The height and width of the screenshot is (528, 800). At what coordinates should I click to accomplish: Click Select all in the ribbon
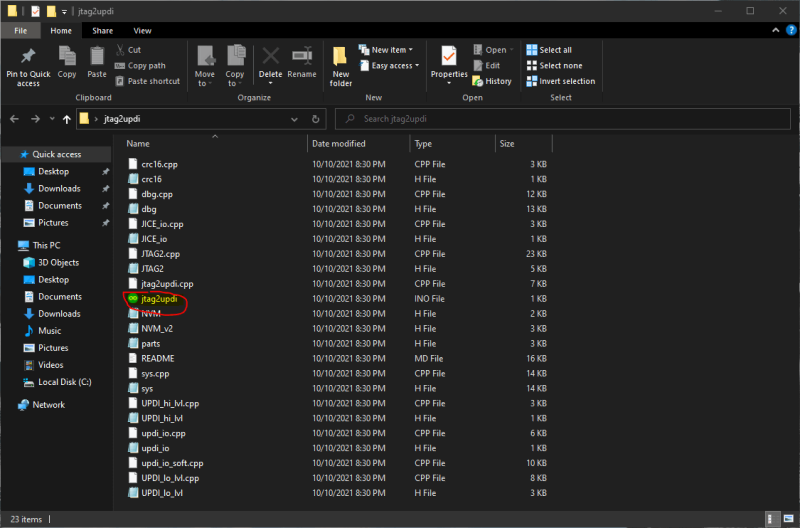tap(555, 50)
